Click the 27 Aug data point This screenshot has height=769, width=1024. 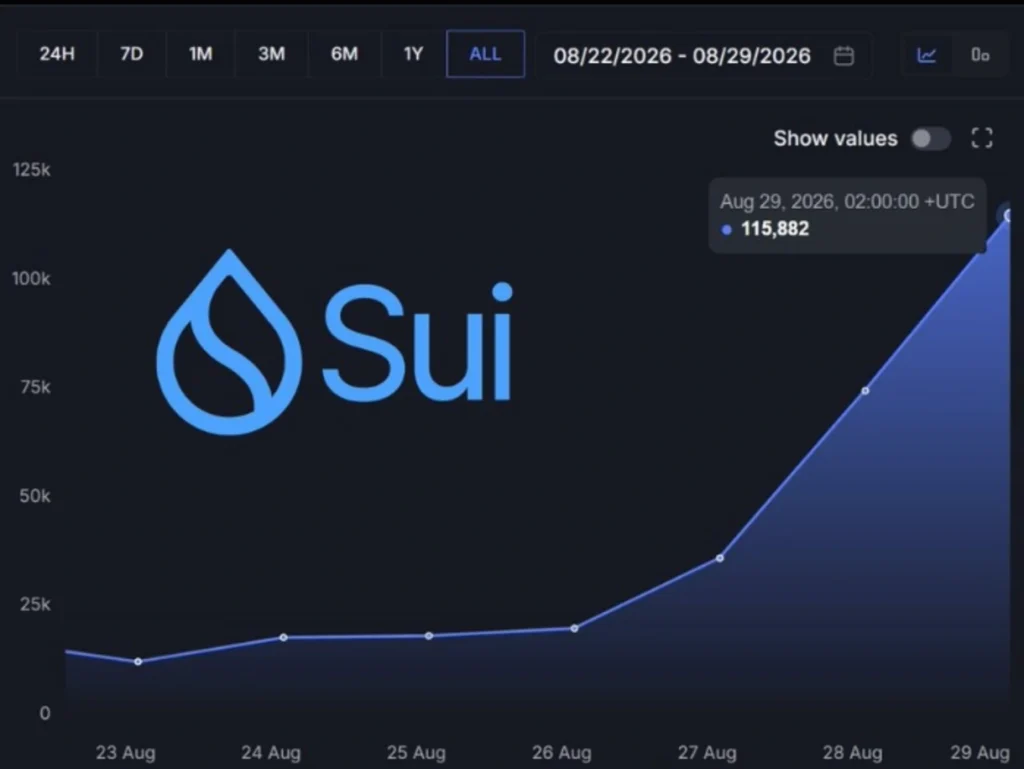(720, 558)
